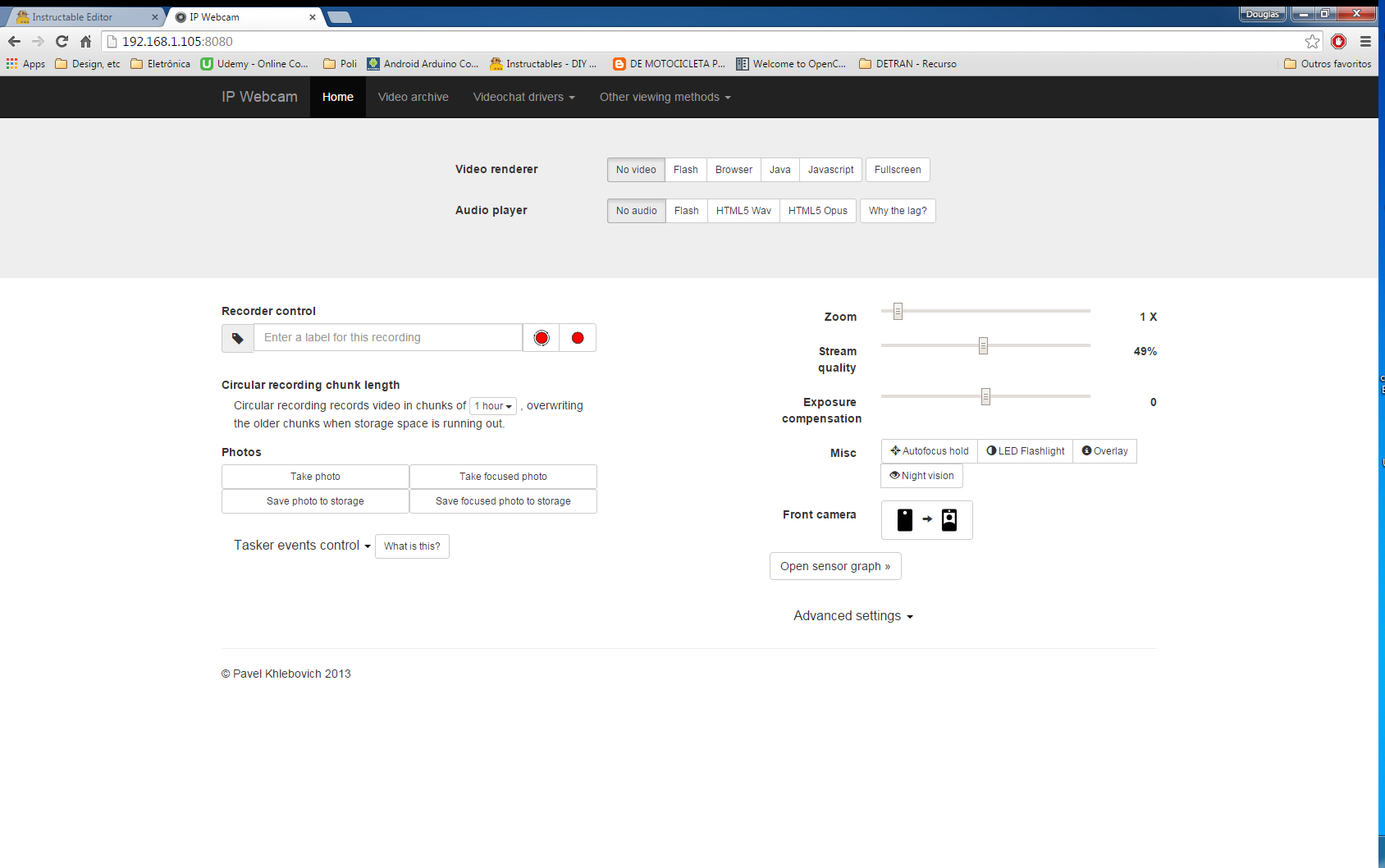Open Apps shortcut in bookmarks bar
1385x868 pixels.
(x=25, y=63)
